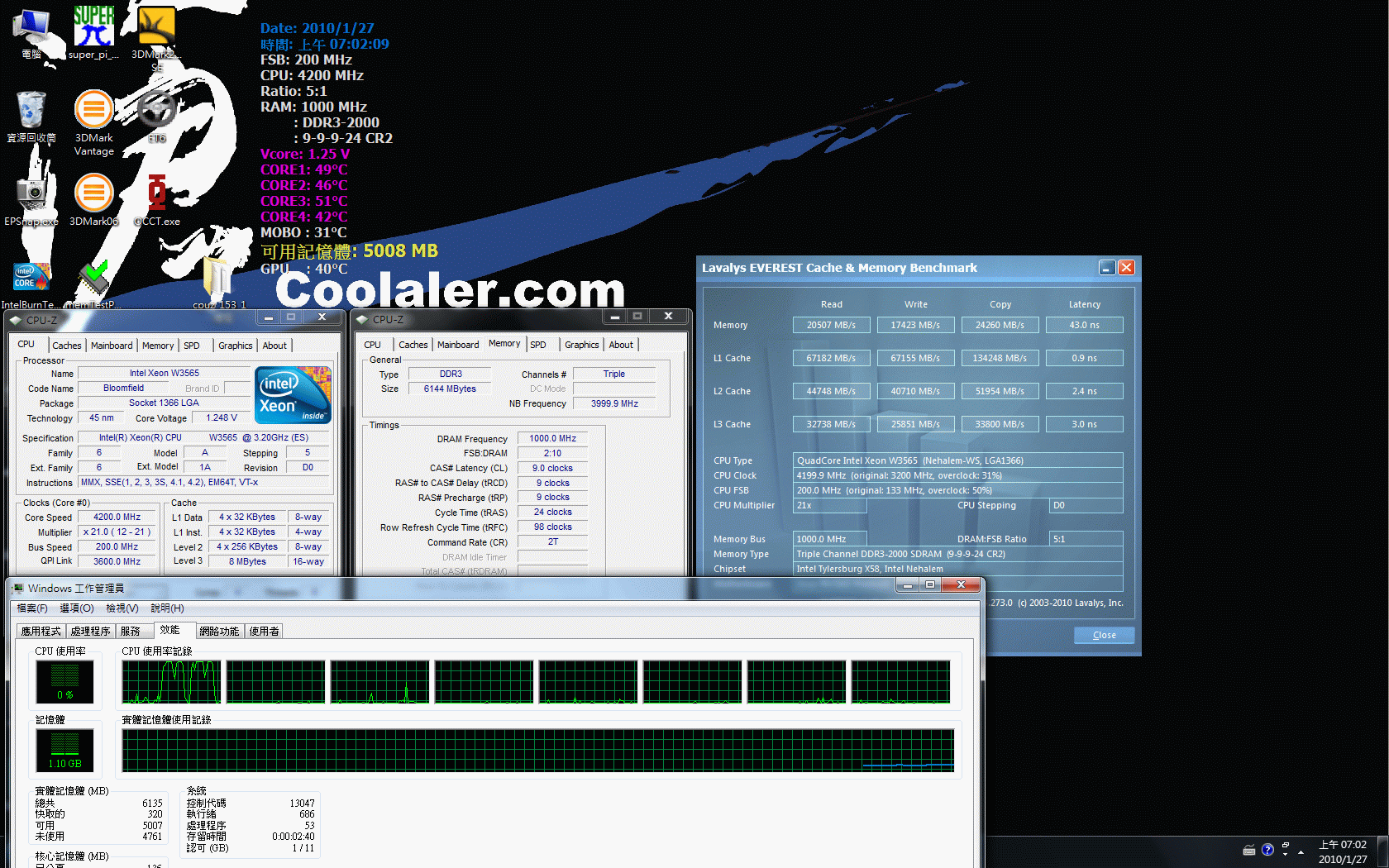Viewport: 1389px width, 868px height.
Task: Open the 選項(O) menu in Task Manager
Action: (x=77, y=608)
